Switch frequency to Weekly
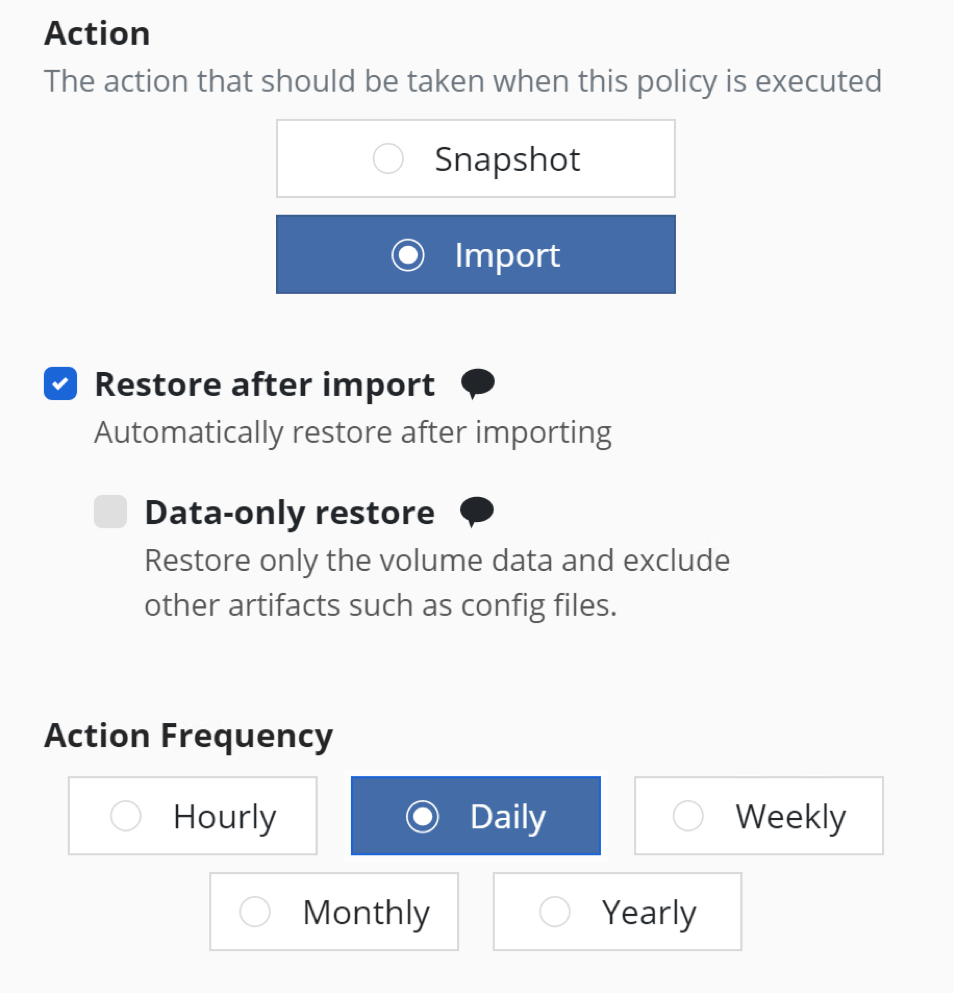Screen dimensions: 954x993 [x=759, y=816]
